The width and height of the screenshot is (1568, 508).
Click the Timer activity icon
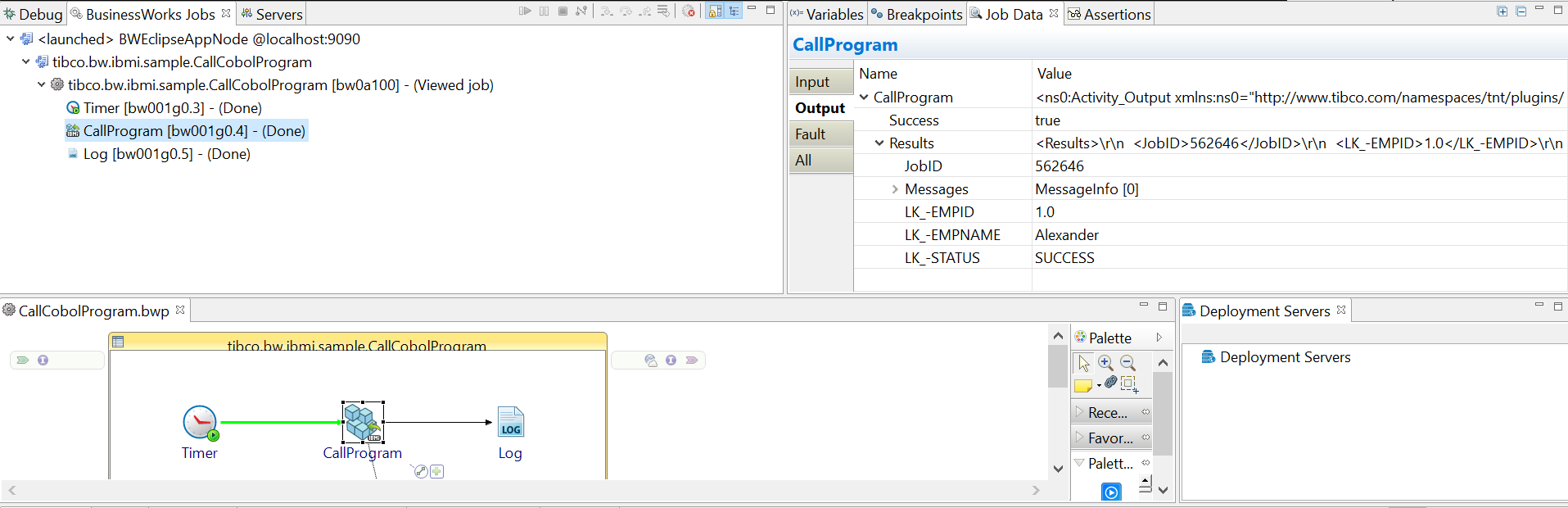point(200,423)
